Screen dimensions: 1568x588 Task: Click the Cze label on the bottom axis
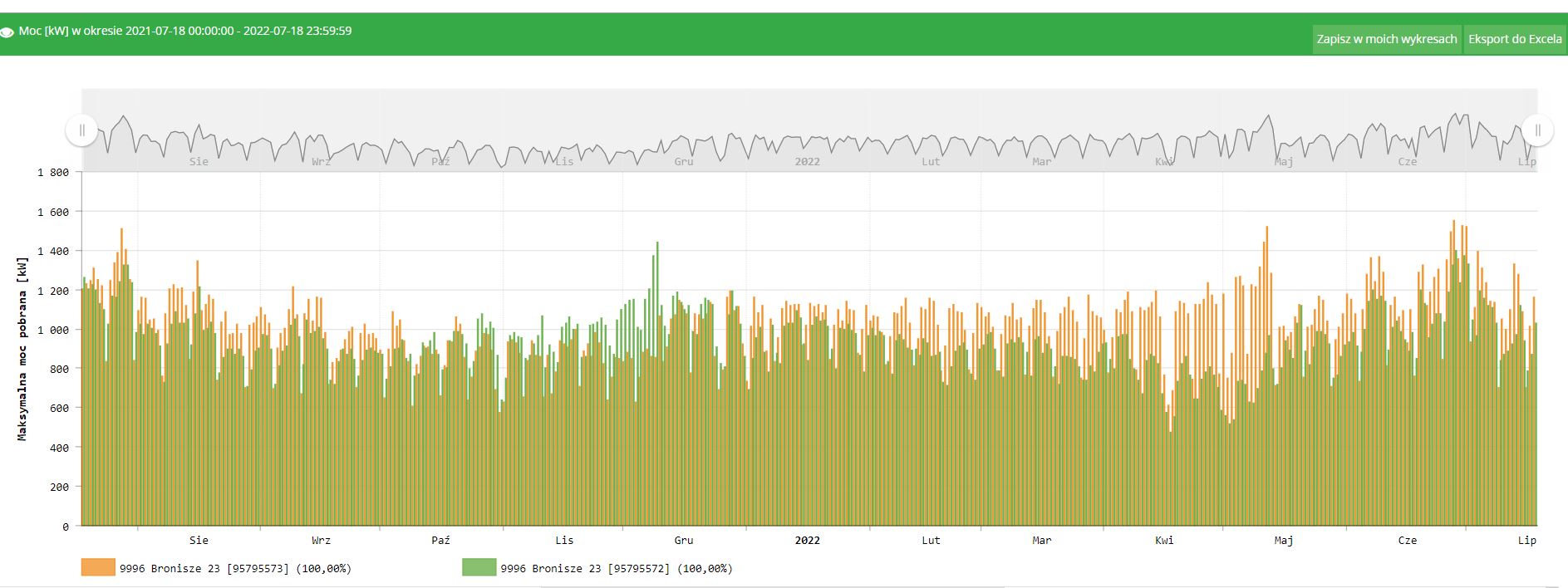(x=1408, y=541)
